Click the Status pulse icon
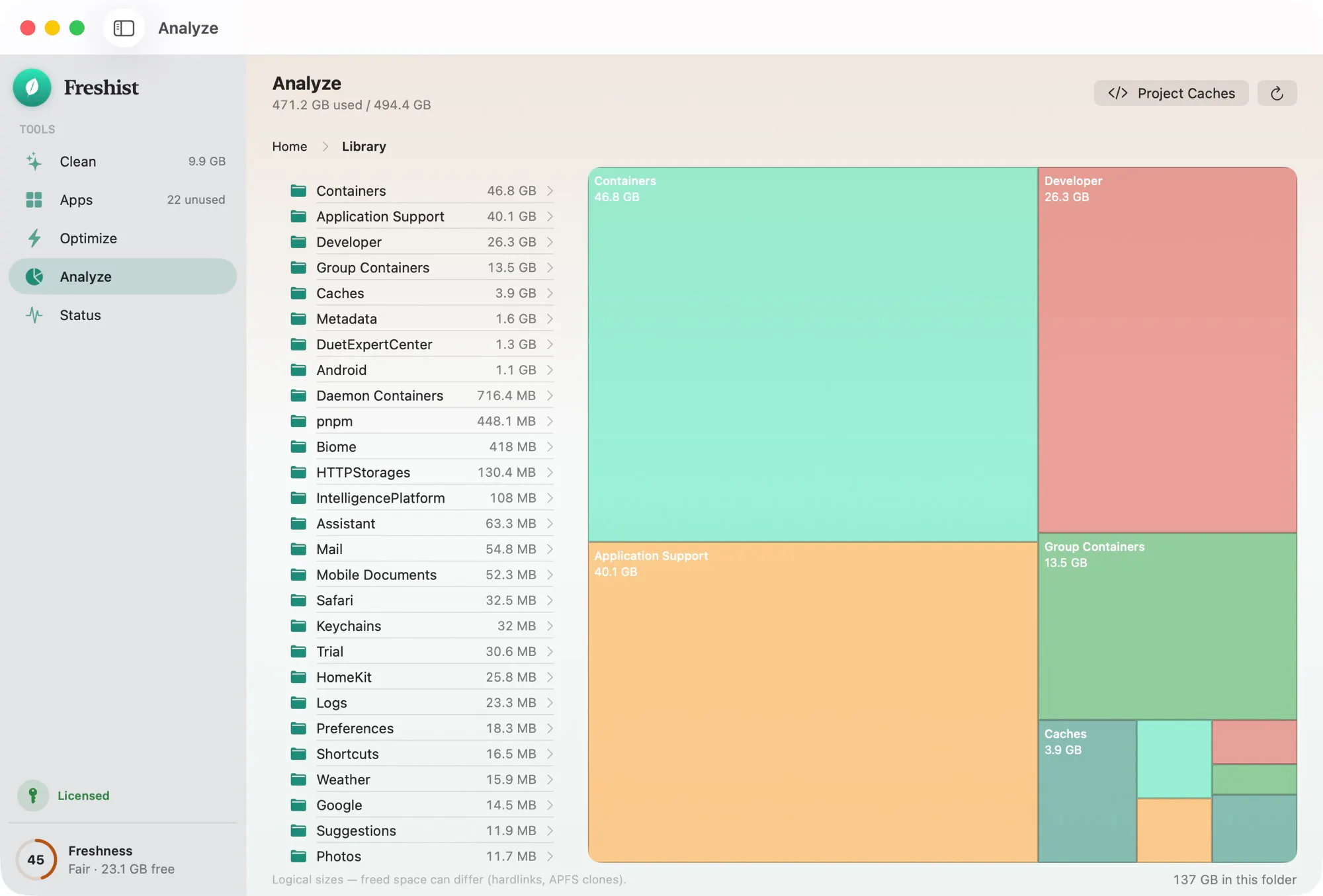 34,315
